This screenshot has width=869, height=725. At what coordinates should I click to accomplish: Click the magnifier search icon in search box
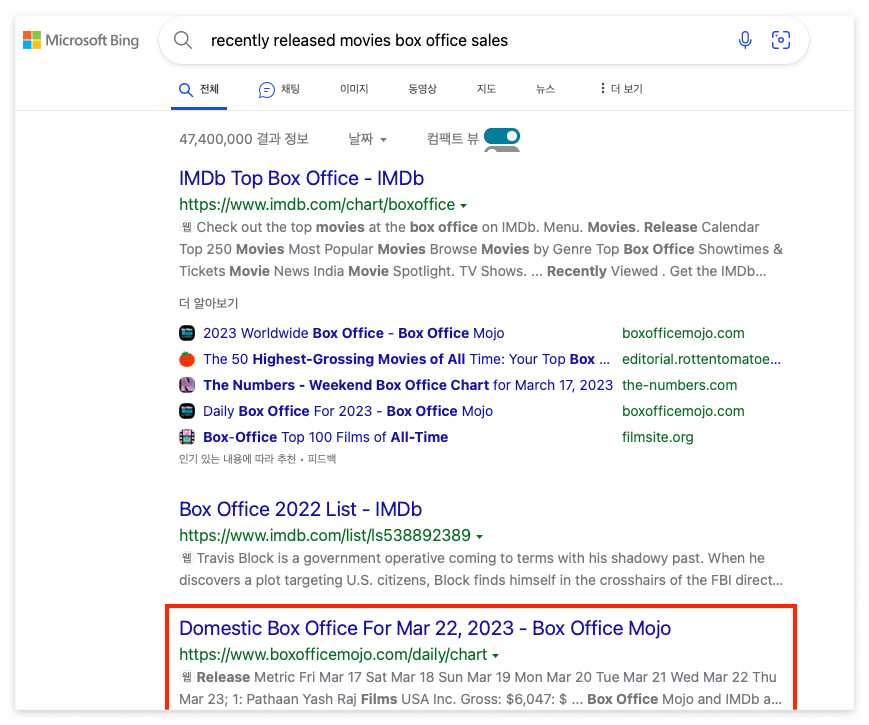183,40
